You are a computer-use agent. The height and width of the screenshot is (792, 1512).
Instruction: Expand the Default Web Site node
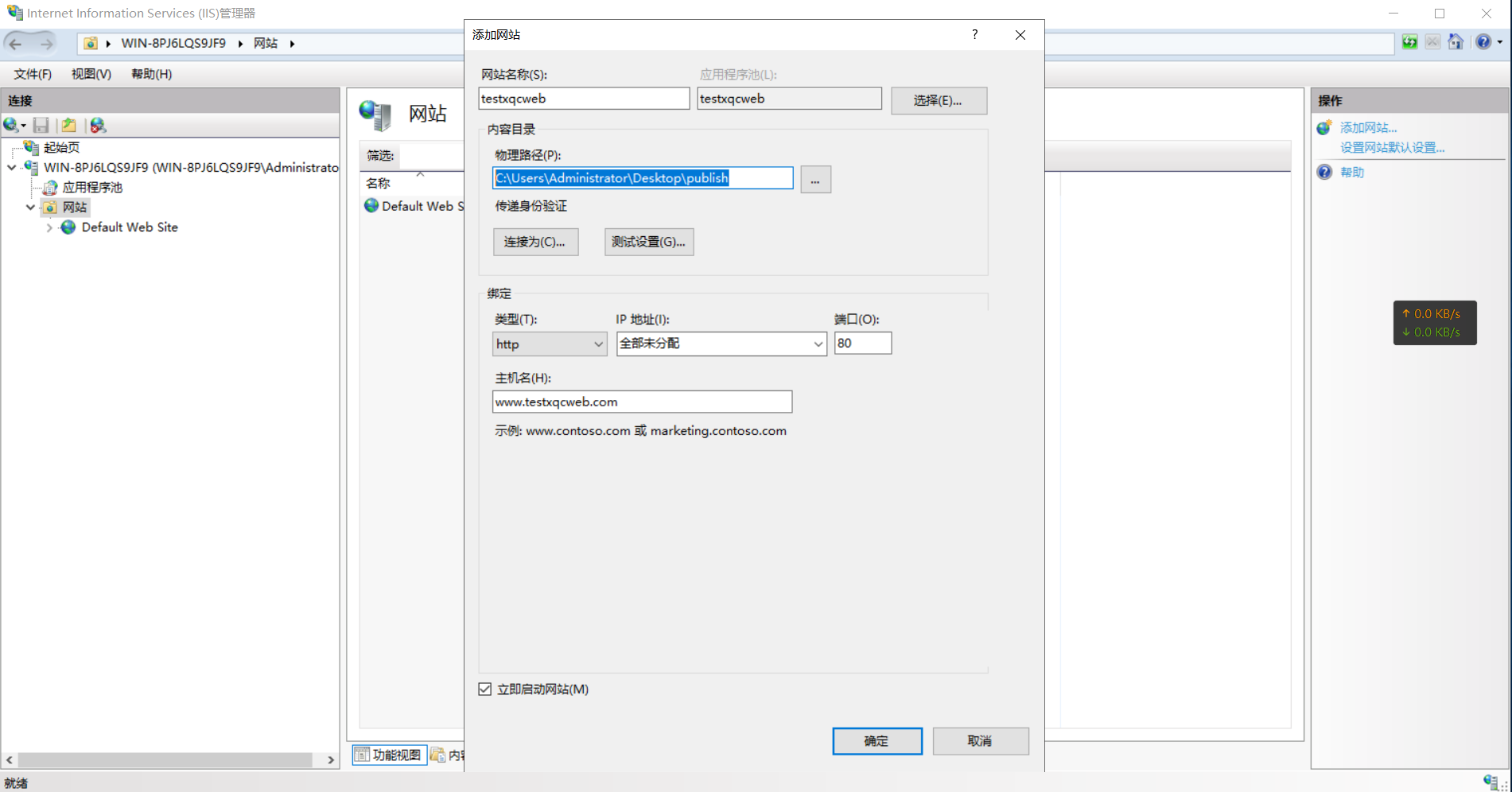(x=49, y=227)
